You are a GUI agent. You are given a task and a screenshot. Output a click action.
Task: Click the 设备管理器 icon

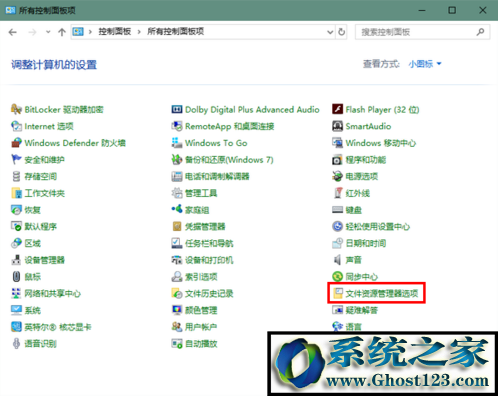coord(16,260)
